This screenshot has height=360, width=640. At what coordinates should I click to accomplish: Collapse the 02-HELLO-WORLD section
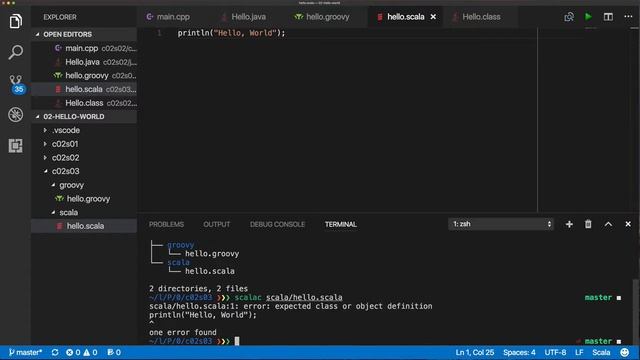pyautogui.click(x=84, y=116)
